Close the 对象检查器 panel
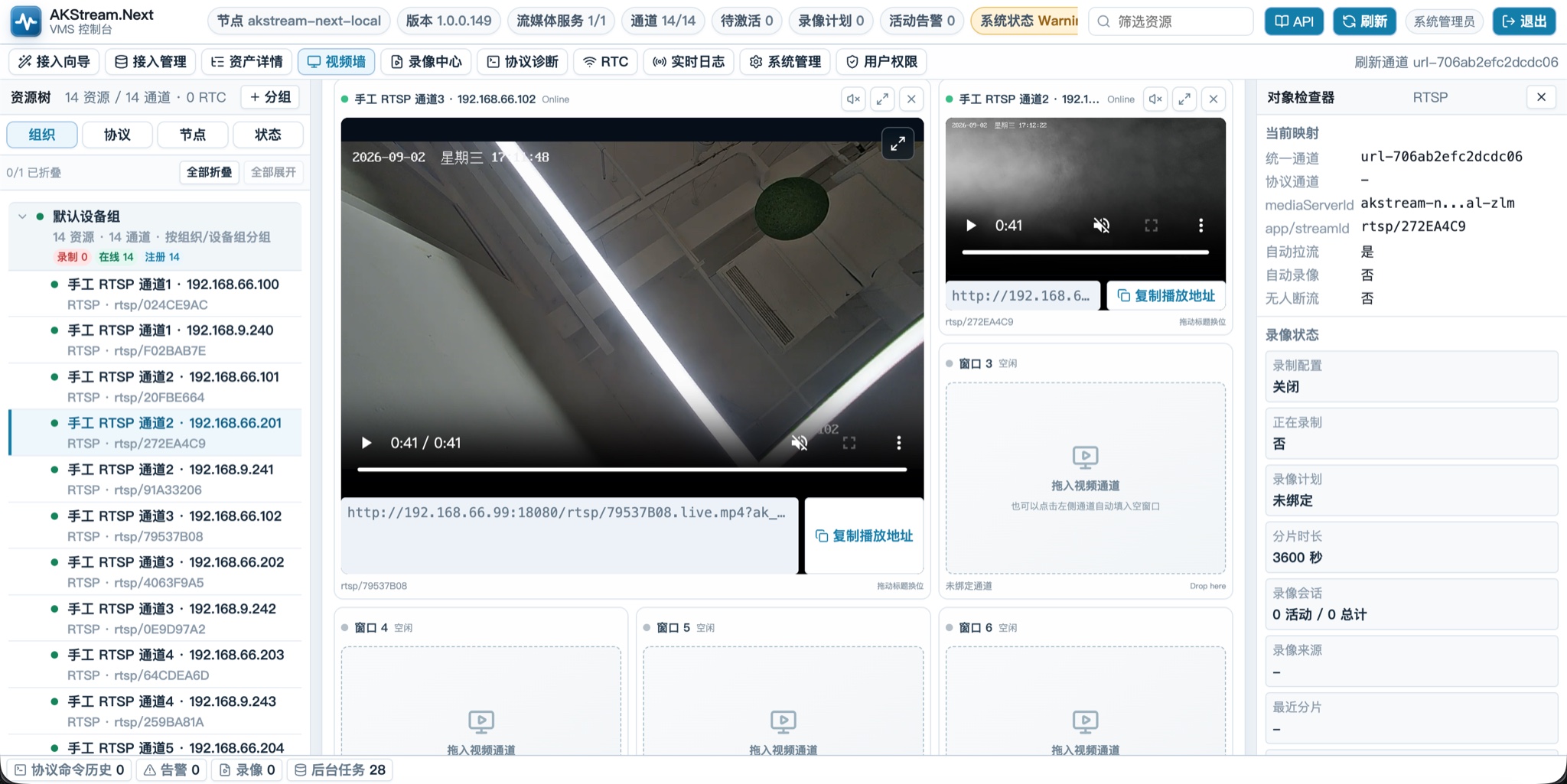The height and width of the screenshot is (784, 1567). [1541, 97]
